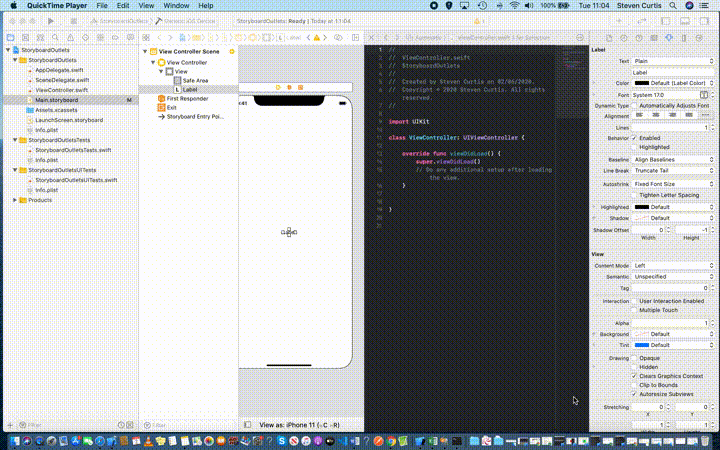Open the Line Break dropdown Truncate Tail
720x450 pixels.
[x=673, y=170]
